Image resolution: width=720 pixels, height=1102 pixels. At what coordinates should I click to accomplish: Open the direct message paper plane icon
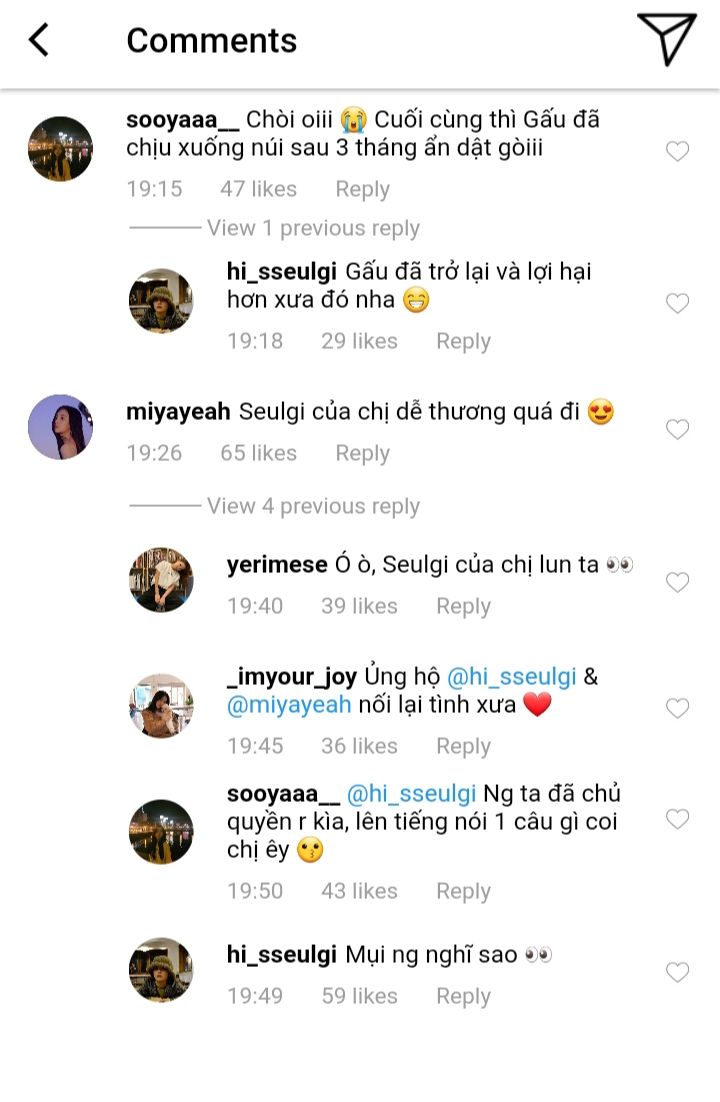(x=666, y=40)
